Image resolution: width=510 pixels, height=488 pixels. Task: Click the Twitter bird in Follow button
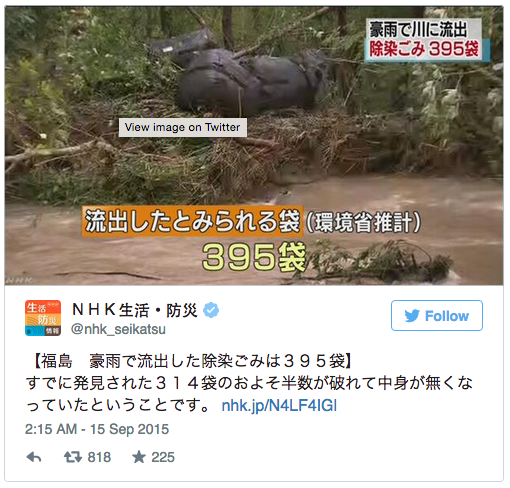412,316
